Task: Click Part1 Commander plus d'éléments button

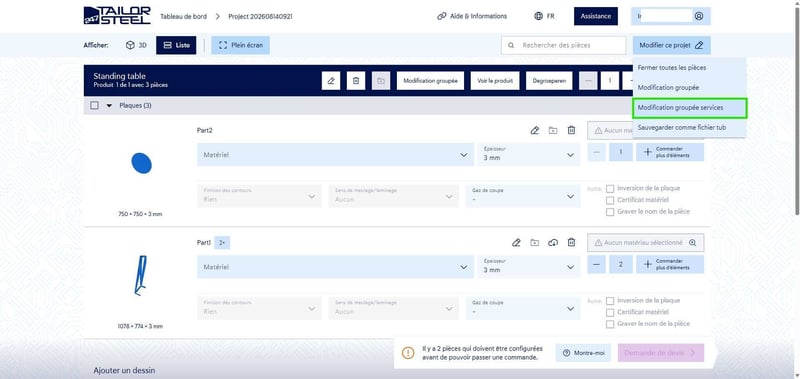Action: click(670, 264)
